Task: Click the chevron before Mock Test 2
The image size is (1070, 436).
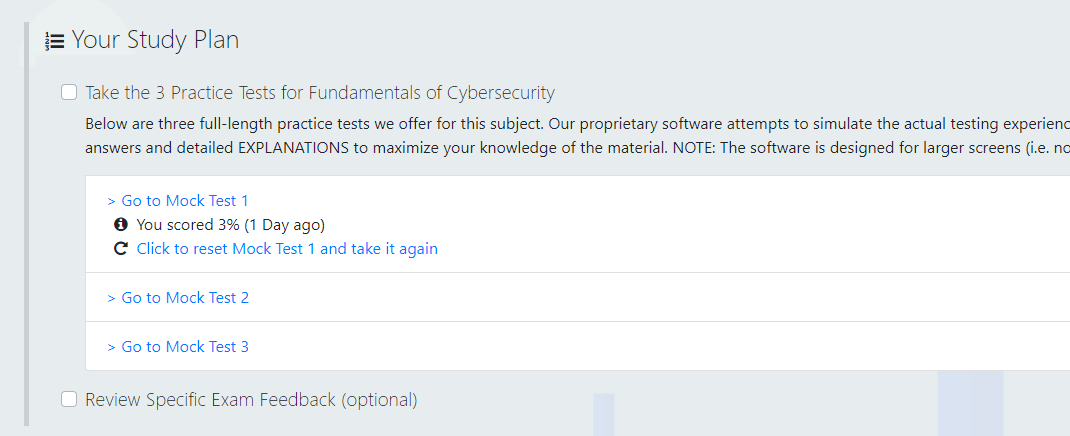Action: 112,298
